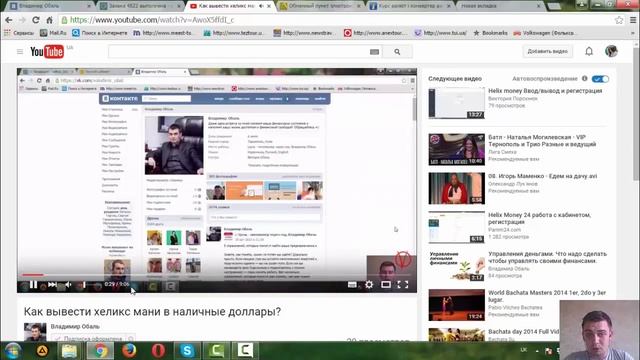Viewport: 640px width, 360px height.
Task: Switch to the Владимир Обаль tab
Action: 50,6
